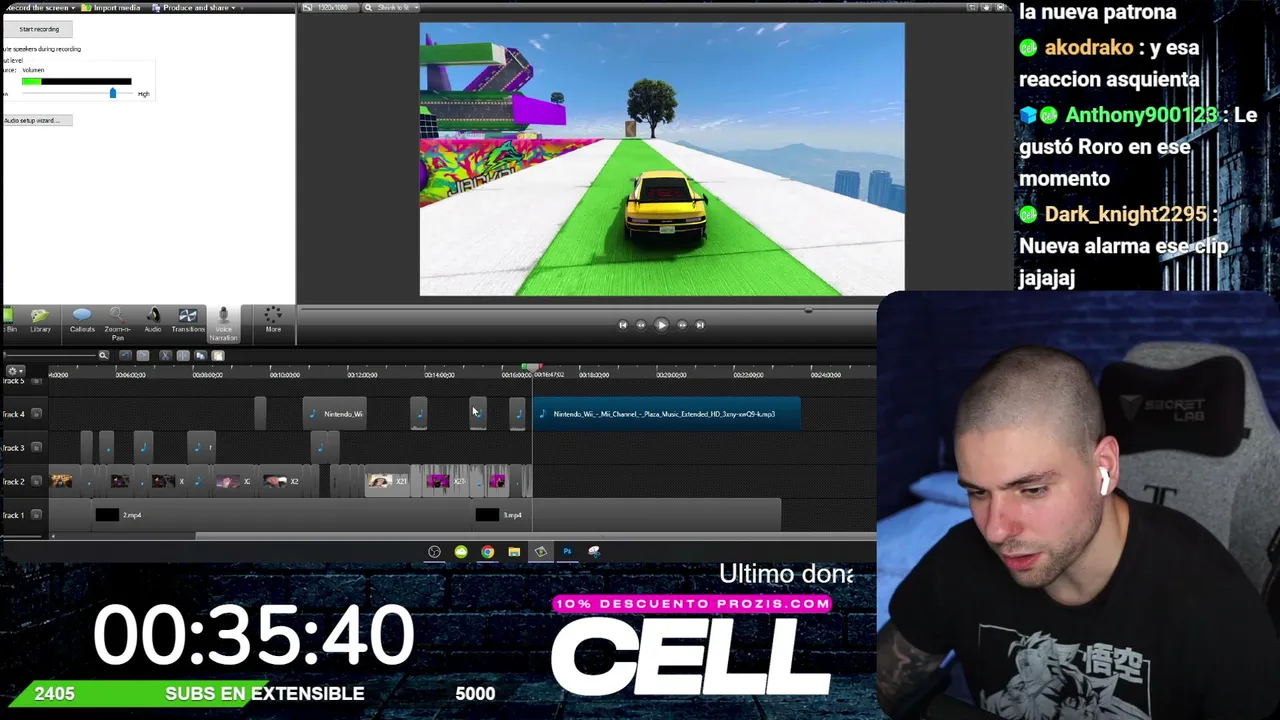This screenshot has height=720, width=1280.
Task: Open Photoshop from the taskbar
Action: pos(567,552)
